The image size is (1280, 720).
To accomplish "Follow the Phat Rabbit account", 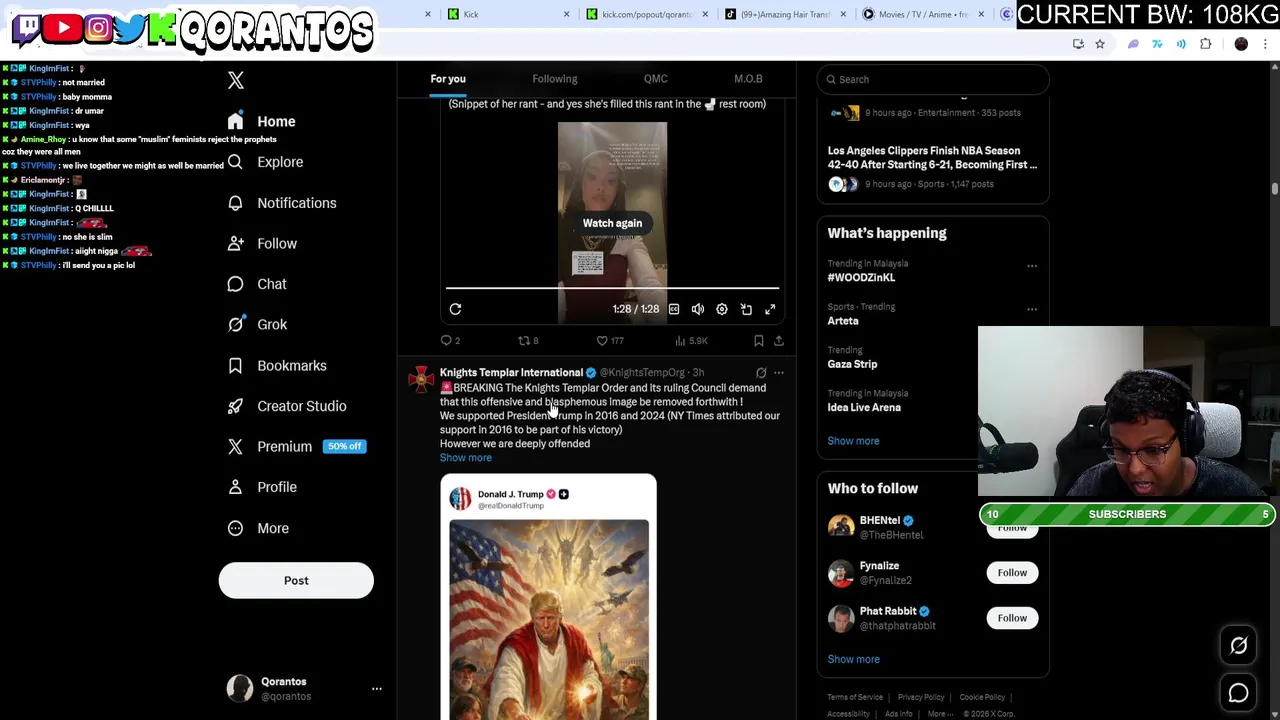I will tap(1012, 618).
